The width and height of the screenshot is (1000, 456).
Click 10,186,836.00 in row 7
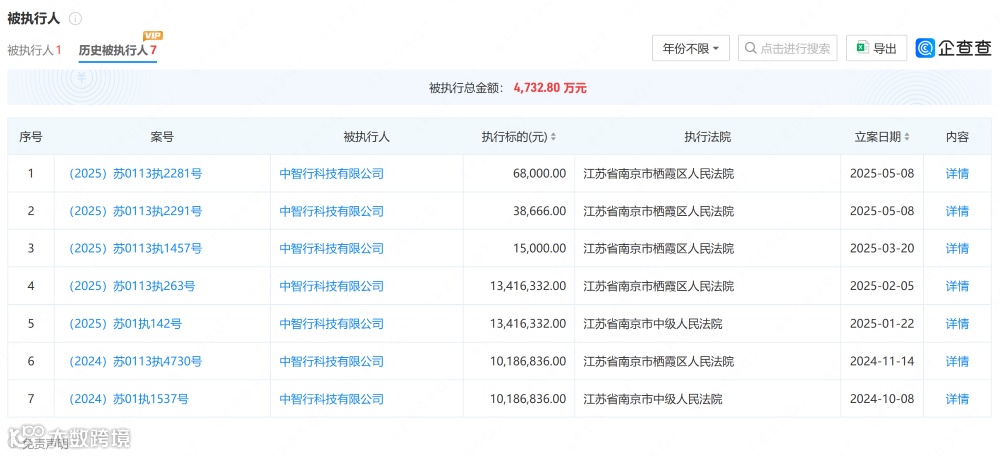click(527, 399)
